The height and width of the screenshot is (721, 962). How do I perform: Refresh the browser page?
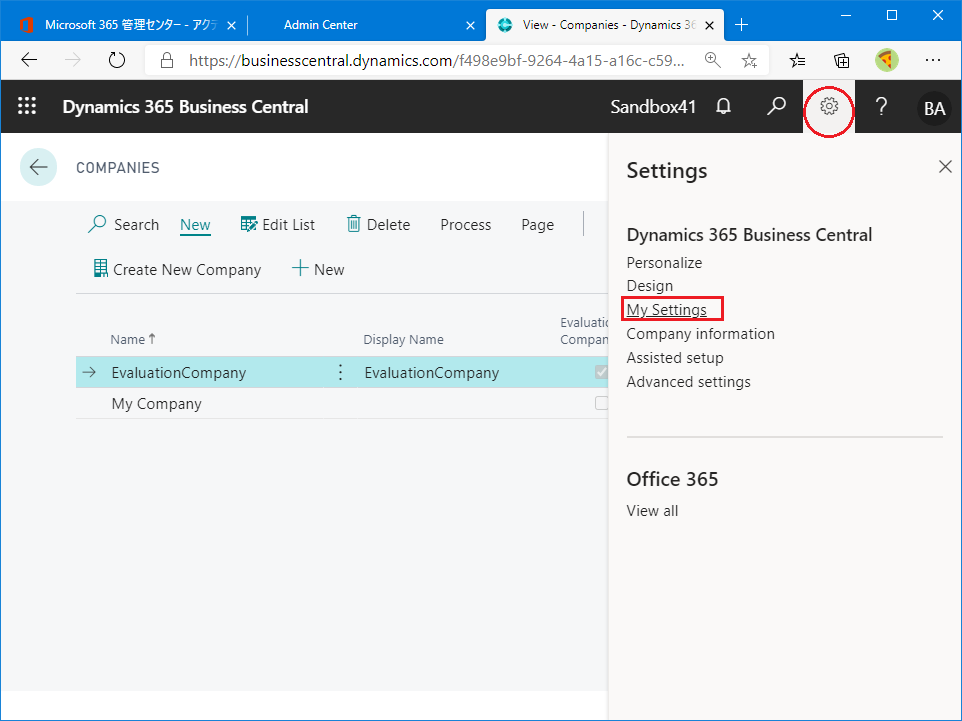click(117, 60)
